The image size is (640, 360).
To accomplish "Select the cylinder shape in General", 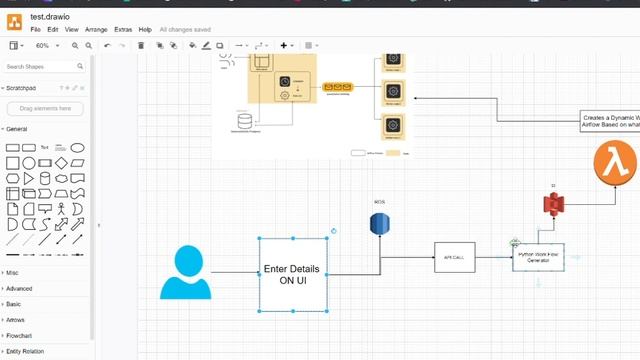I will pyautogui.click(x=45, y=178).
